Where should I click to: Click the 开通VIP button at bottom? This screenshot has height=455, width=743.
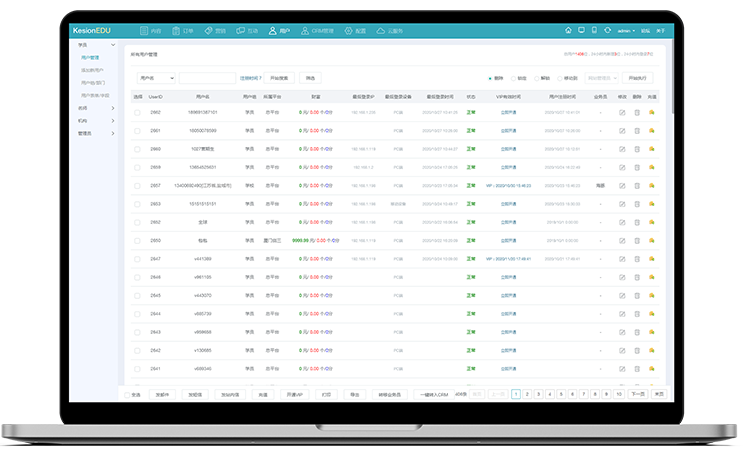(x=292, y=394)
